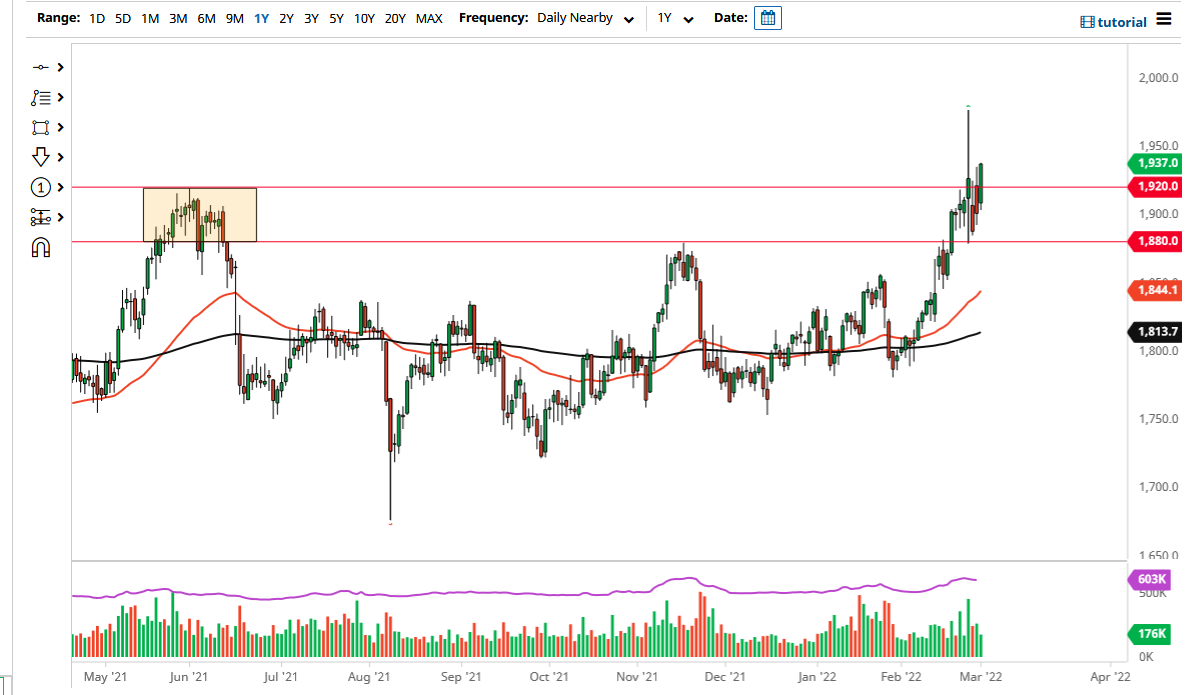
Task: Click the Mar '22 date axis label
Action: pyautogui.click(x=981, y=677)
